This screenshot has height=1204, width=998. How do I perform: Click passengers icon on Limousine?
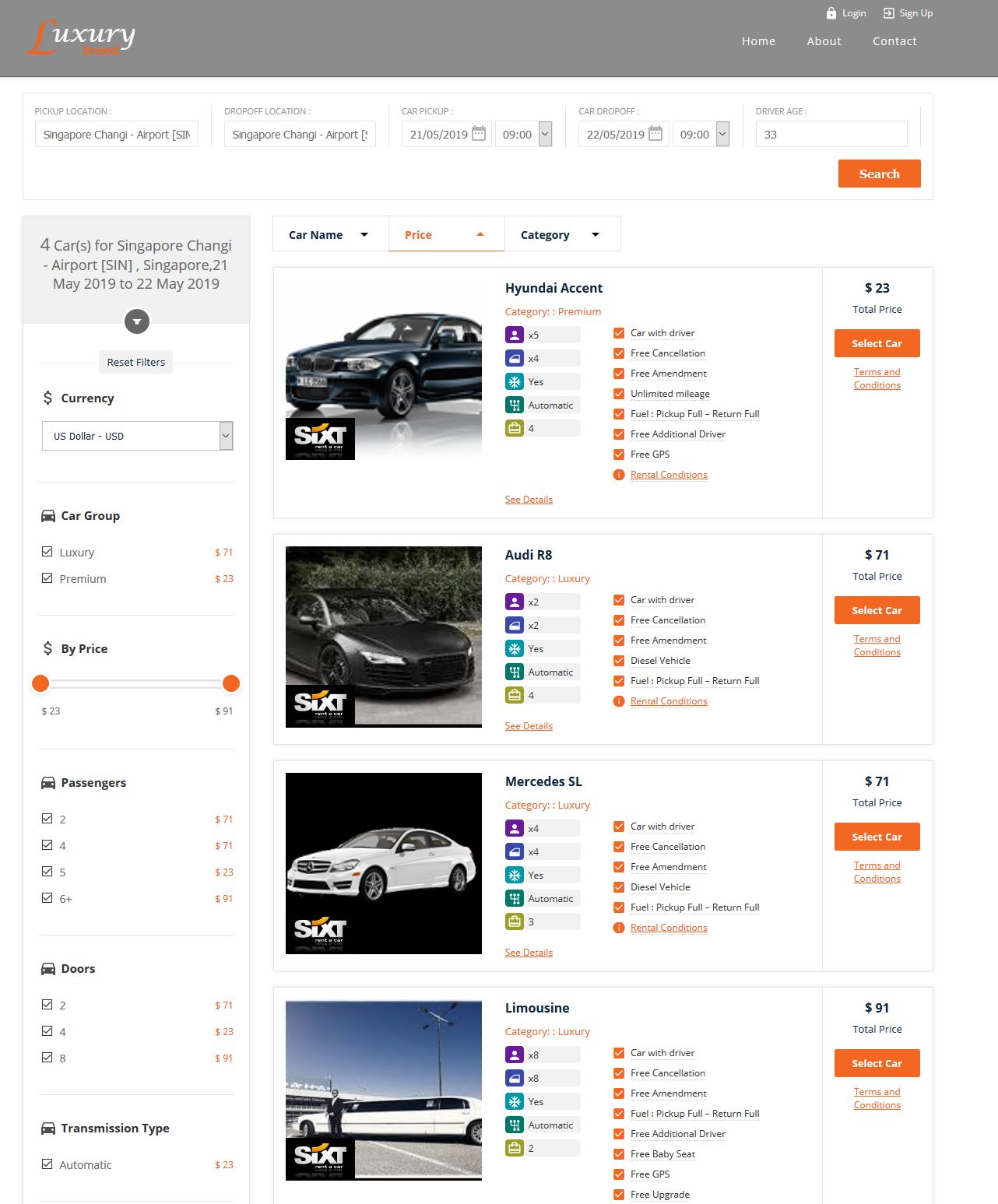point(515,1055)
